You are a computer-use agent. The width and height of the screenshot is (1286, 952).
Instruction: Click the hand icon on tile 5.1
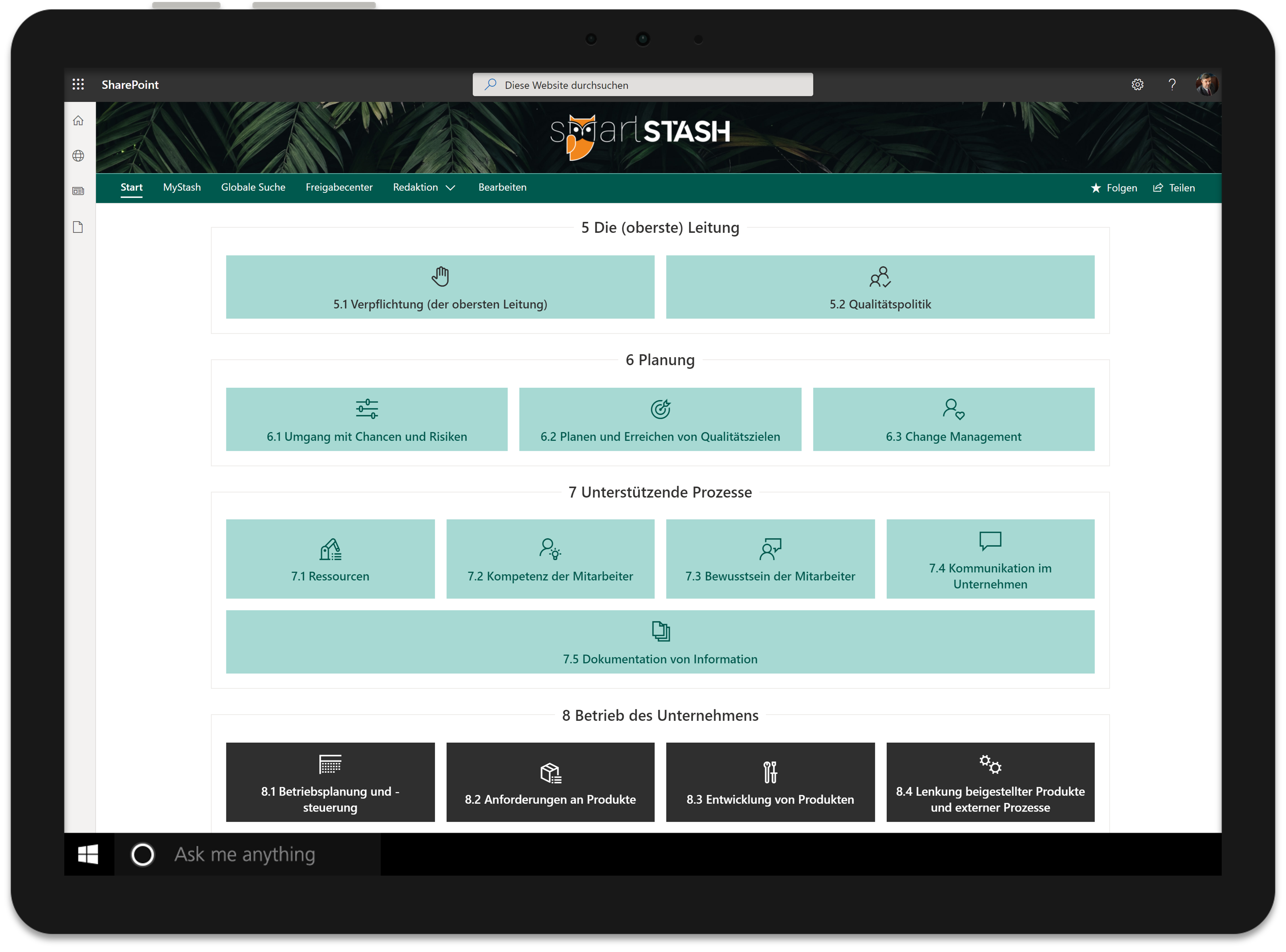(440, 277)
